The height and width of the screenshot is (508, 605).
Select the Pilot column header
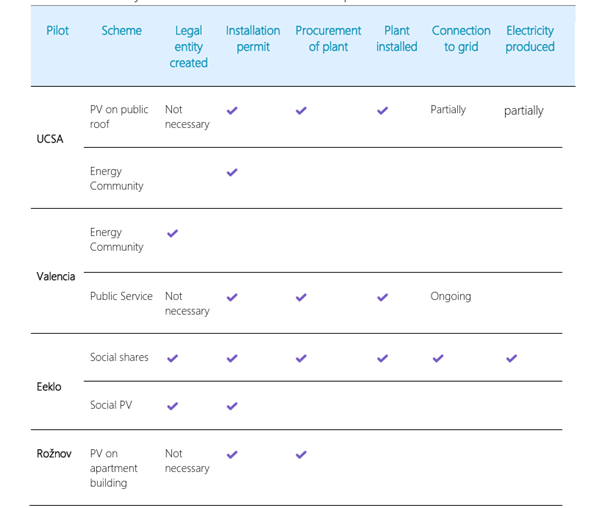pos(57,30)
